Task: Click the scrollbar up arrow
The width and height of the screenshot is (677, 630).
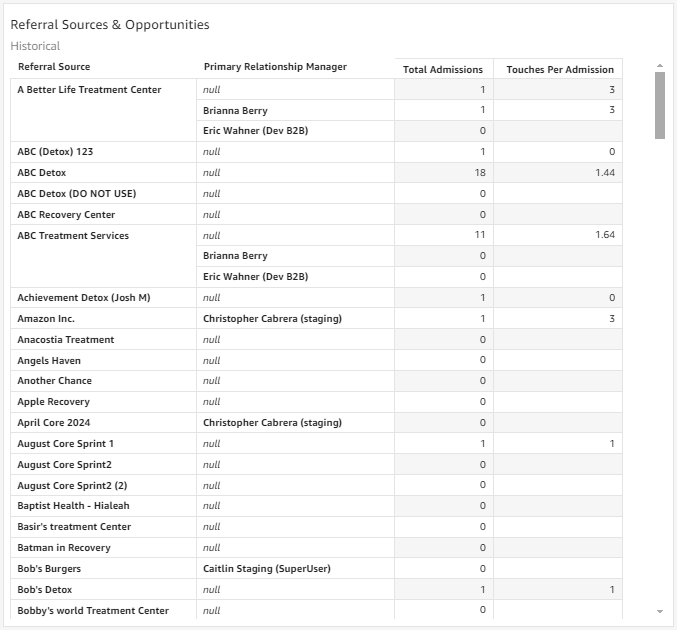Action: [660, 66]
